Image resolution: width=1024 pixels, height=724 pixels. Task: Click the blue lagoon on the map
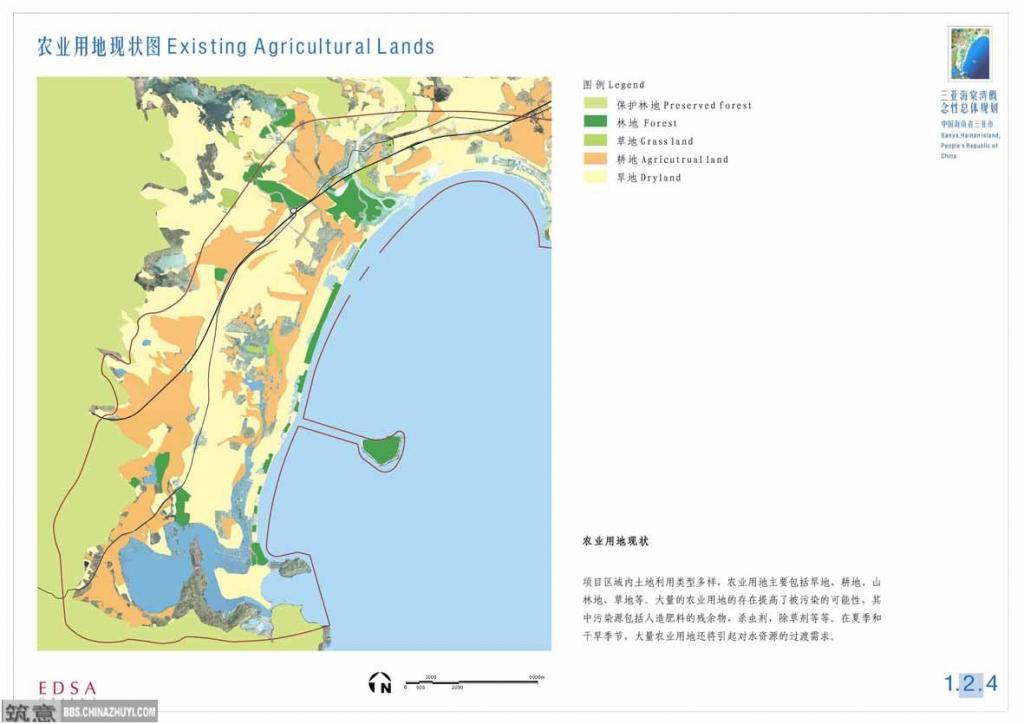click(165, 568)
